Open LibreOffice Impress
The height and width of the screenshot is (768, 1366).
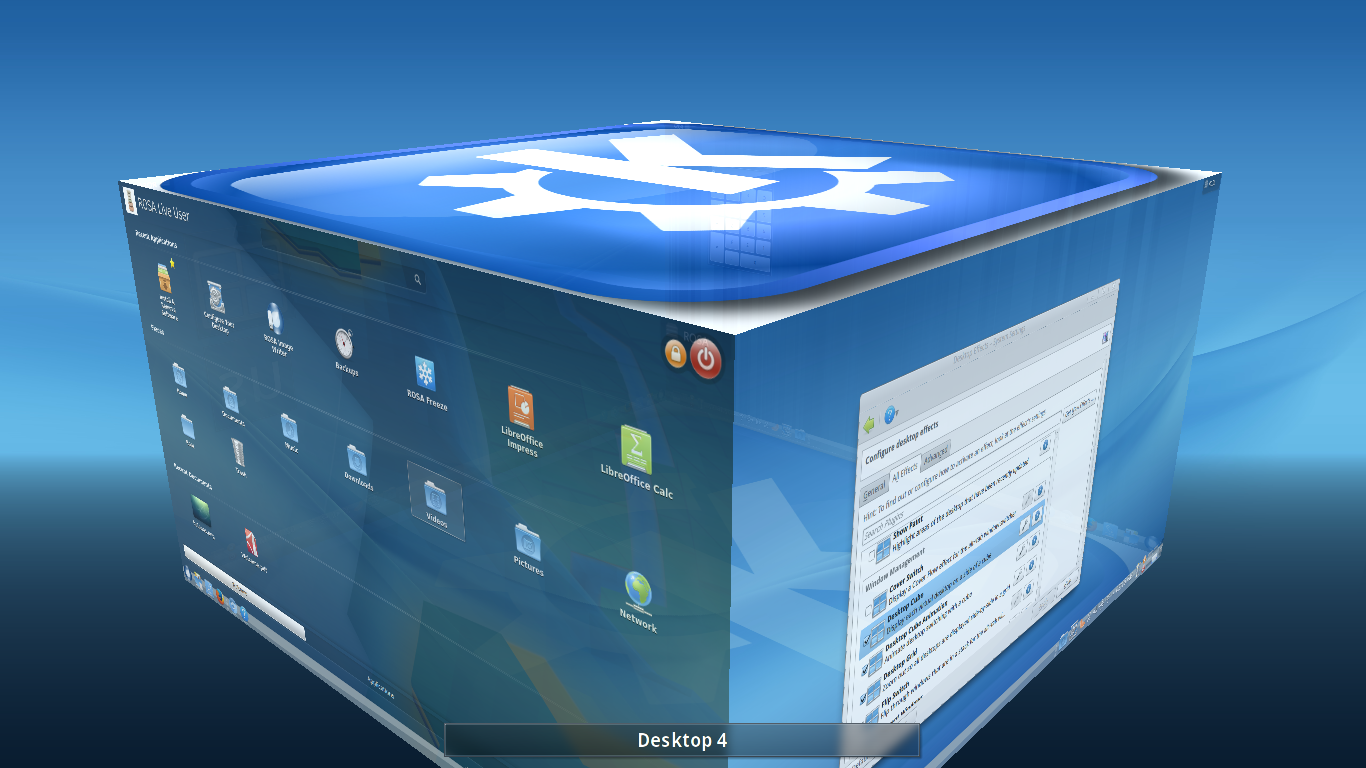pos(520,410)
